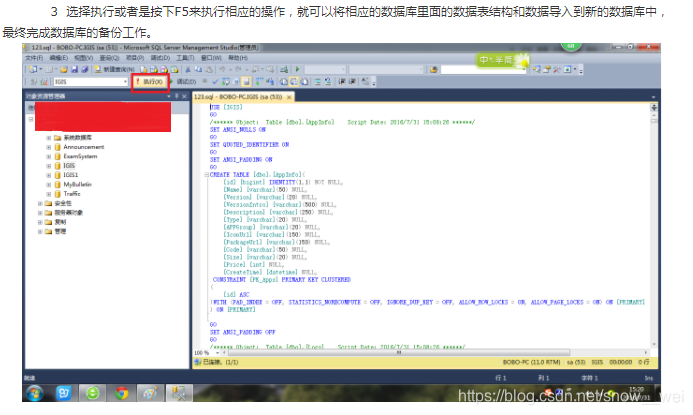Open the Edit (编辑) menu
The width and height of the screenshot is (693, 415).
pos(58,58)
